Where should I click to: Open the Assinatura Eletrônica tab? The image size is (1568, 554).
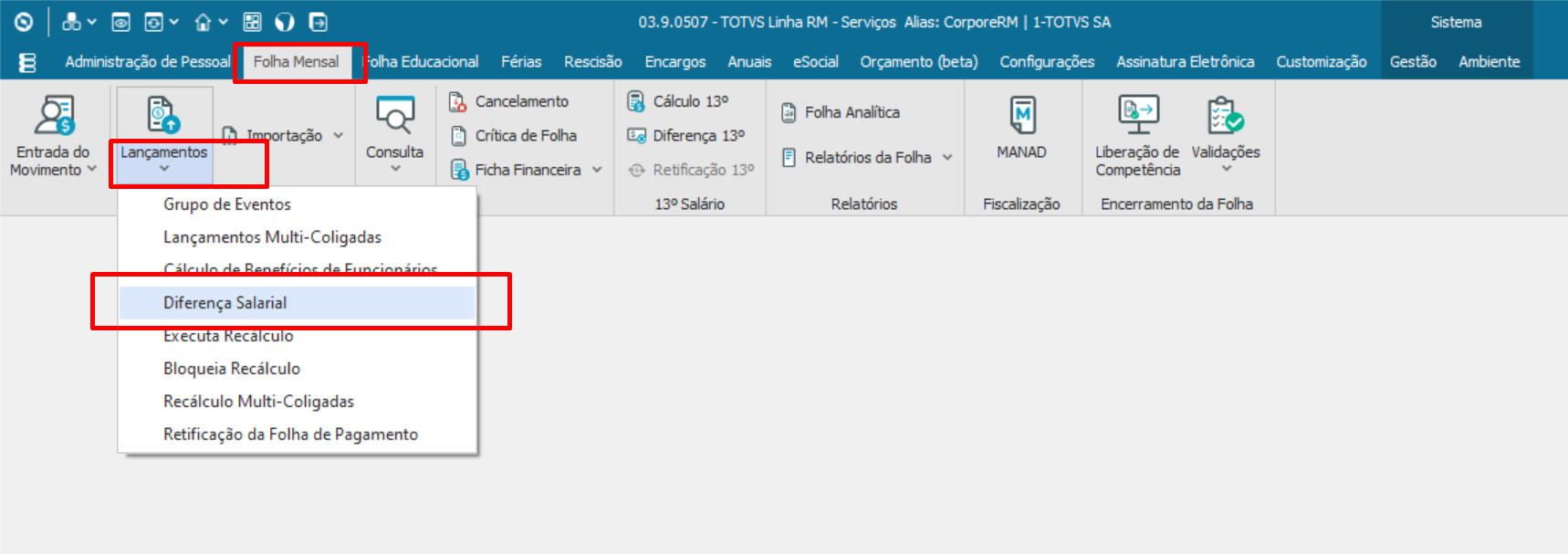1185,62
